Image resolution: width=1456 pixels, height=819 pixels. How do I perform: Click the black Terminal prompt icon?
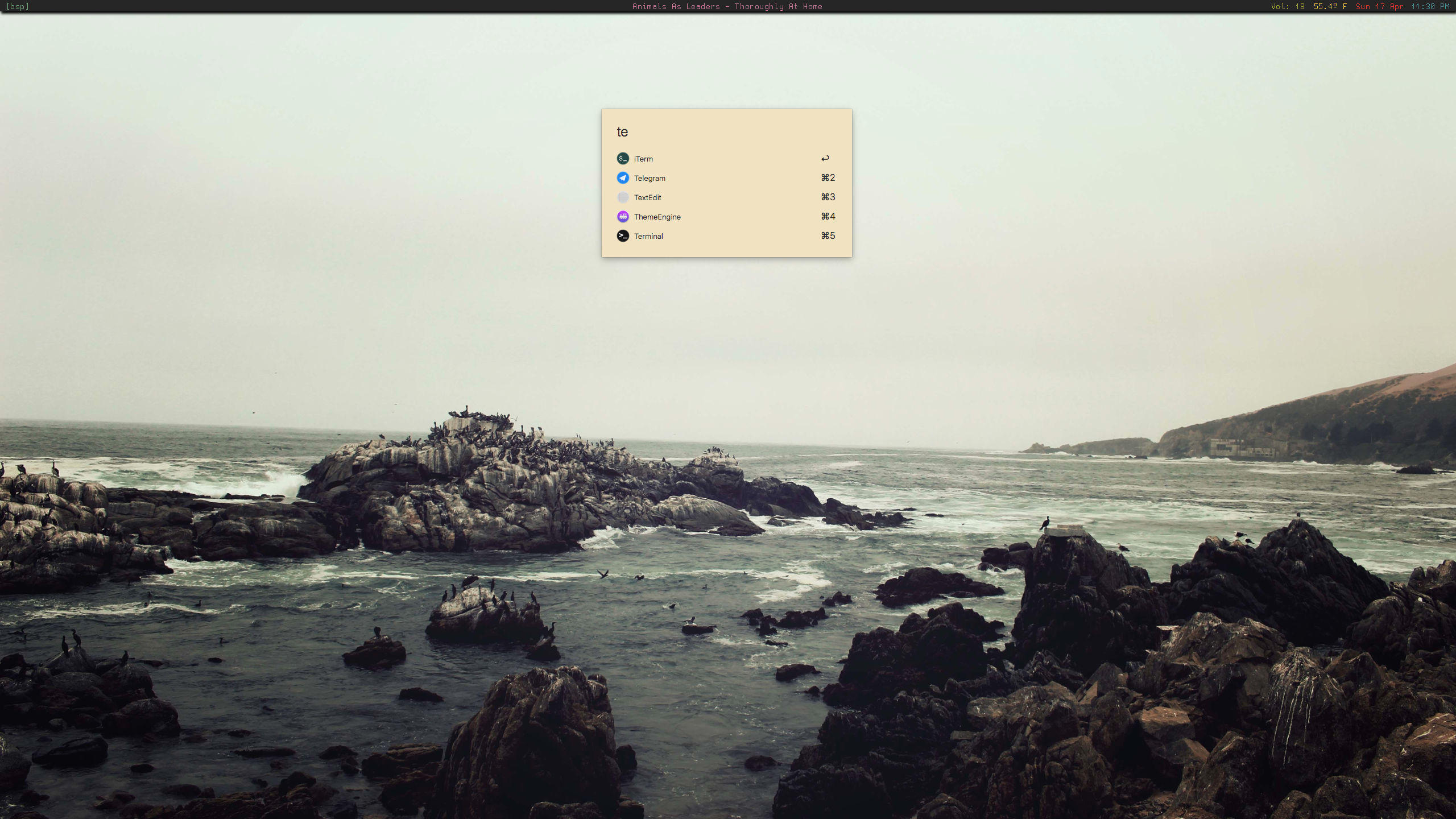623,236
